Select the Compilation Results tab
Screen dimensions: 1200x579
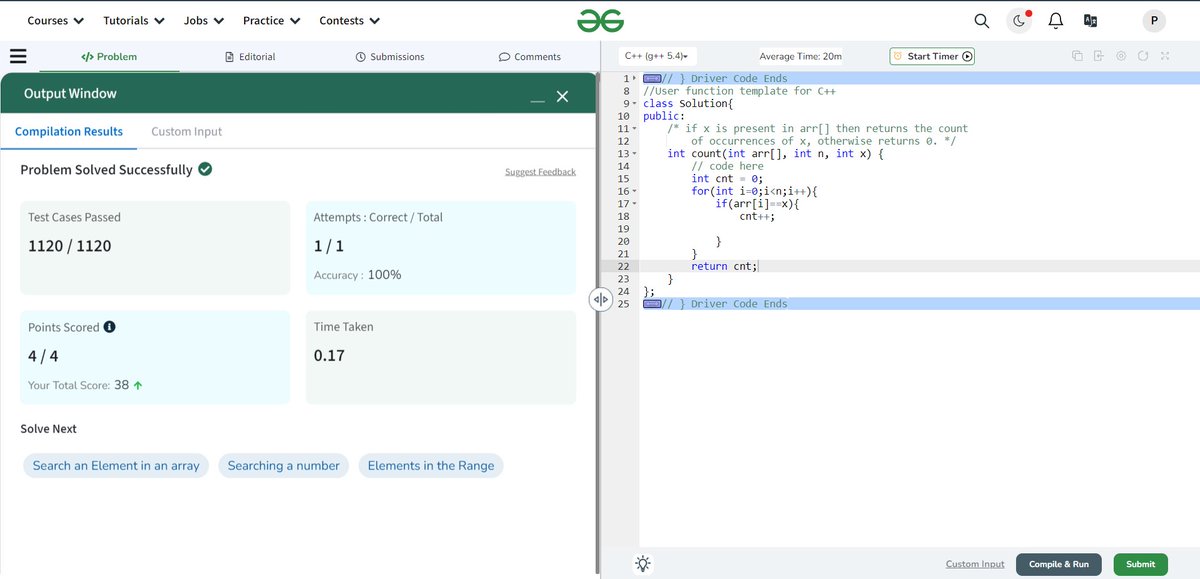pyautogui.click(x=69, y=131)
